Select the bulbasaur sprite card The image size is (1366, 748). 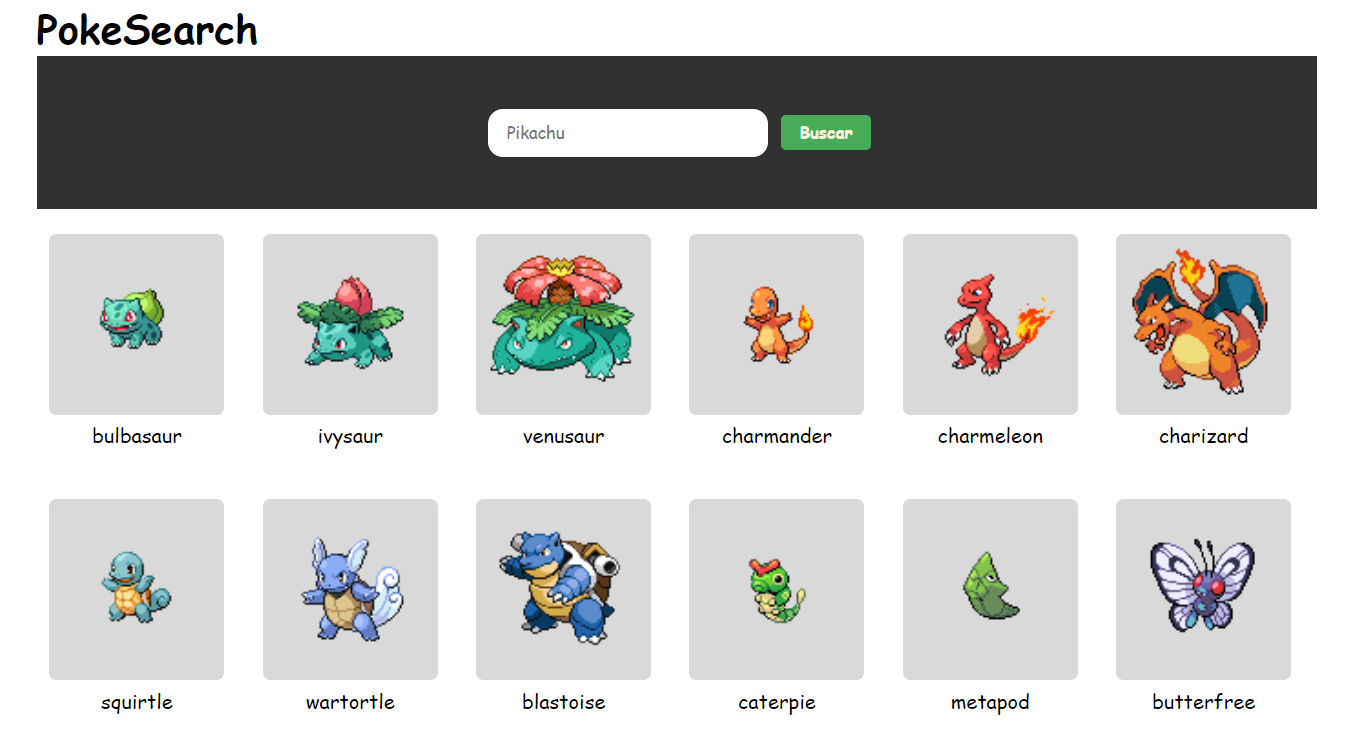click(136, 324)
